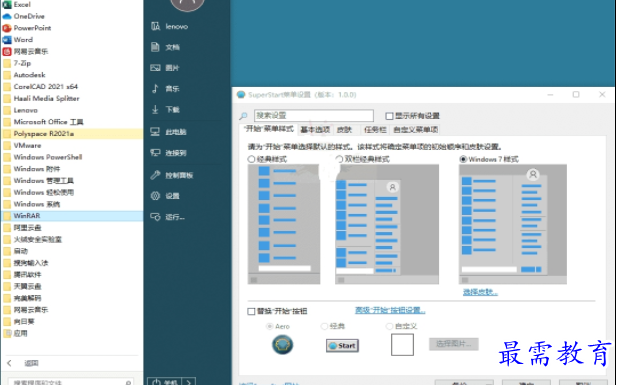The width and height of the screenshot is (620, 385).
Task: Click the 关机 power button
Action: (x=164, y=382)
